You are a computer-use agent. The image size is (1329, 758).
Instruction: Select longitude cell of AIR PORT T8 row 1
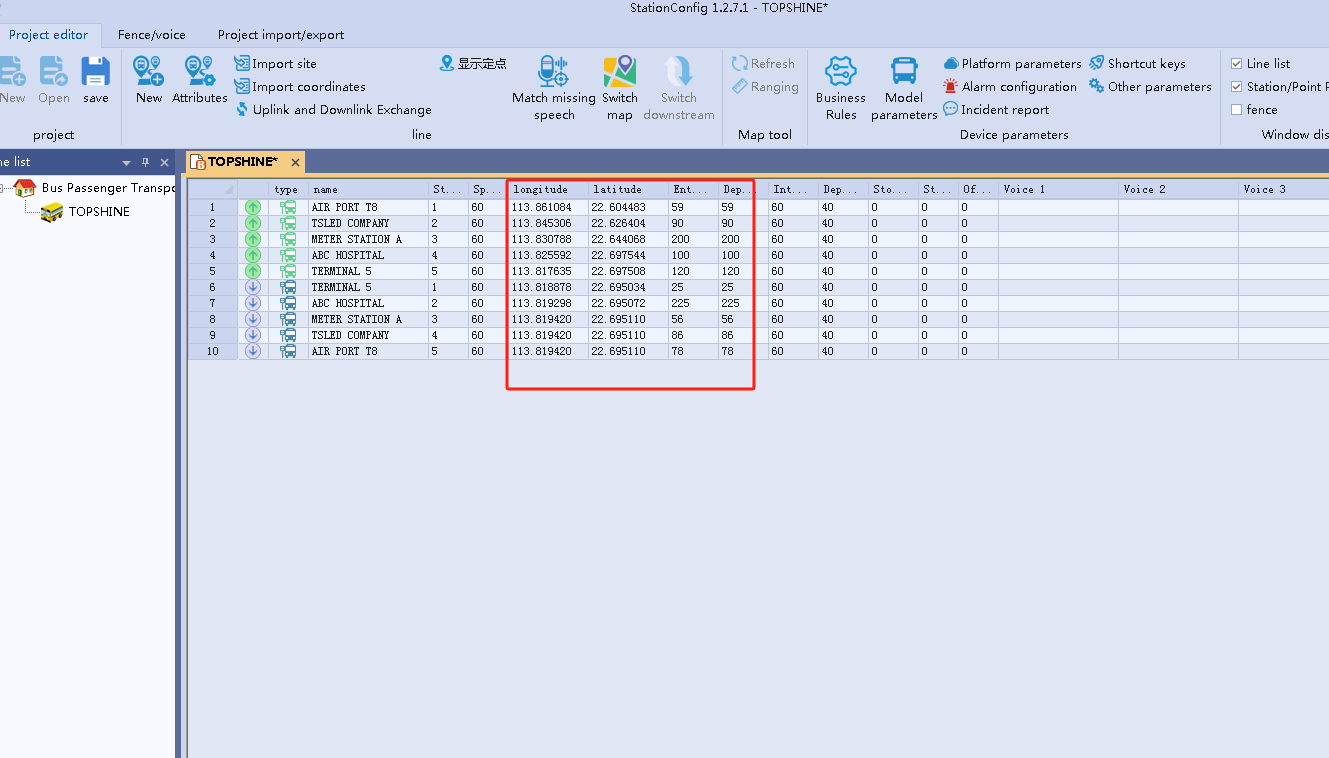(542, 208)
